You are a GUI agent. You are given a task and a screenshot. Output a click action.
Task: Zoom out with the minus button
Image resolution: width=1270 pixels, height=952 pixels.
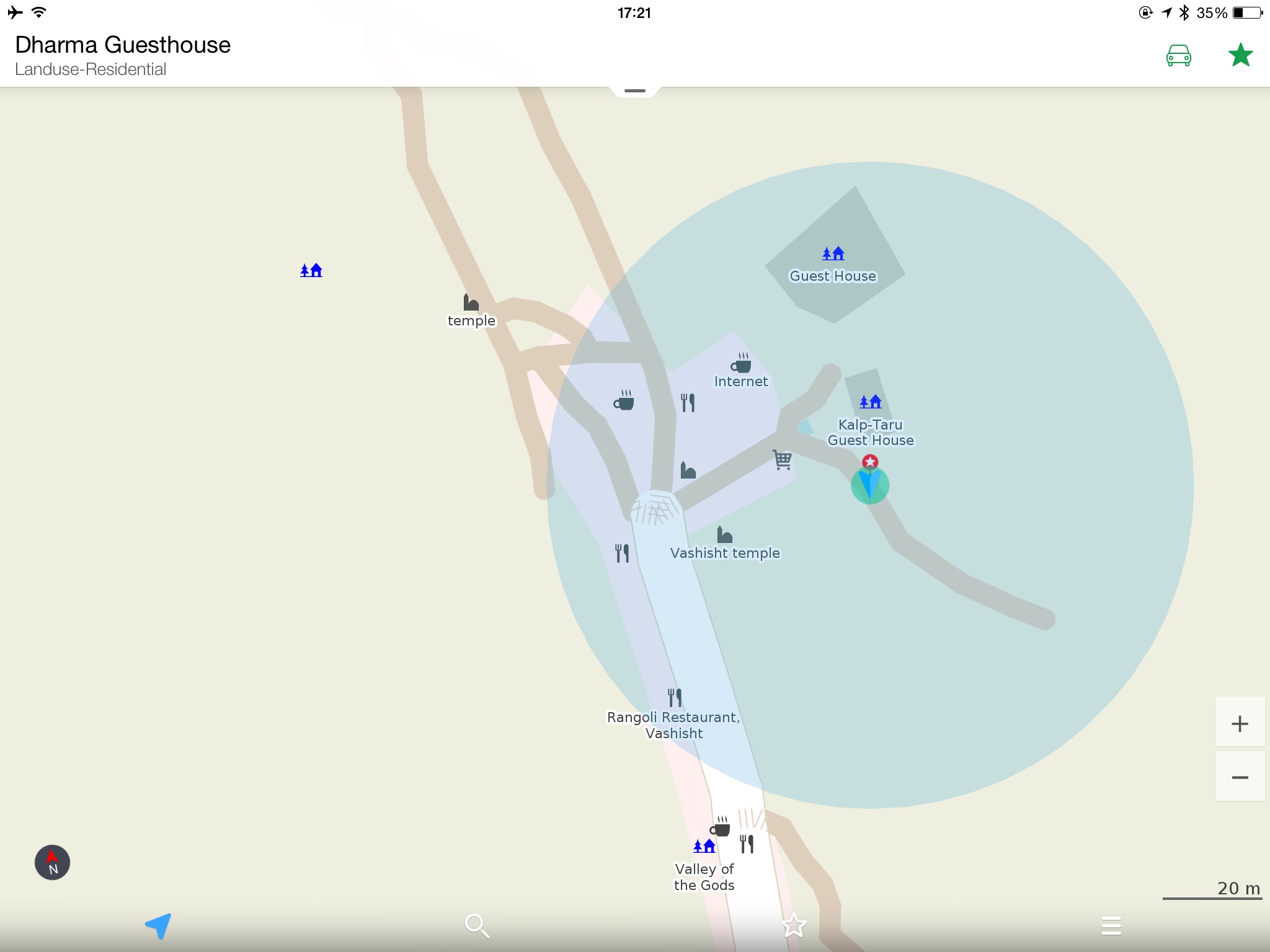[x=1239, y=777]
